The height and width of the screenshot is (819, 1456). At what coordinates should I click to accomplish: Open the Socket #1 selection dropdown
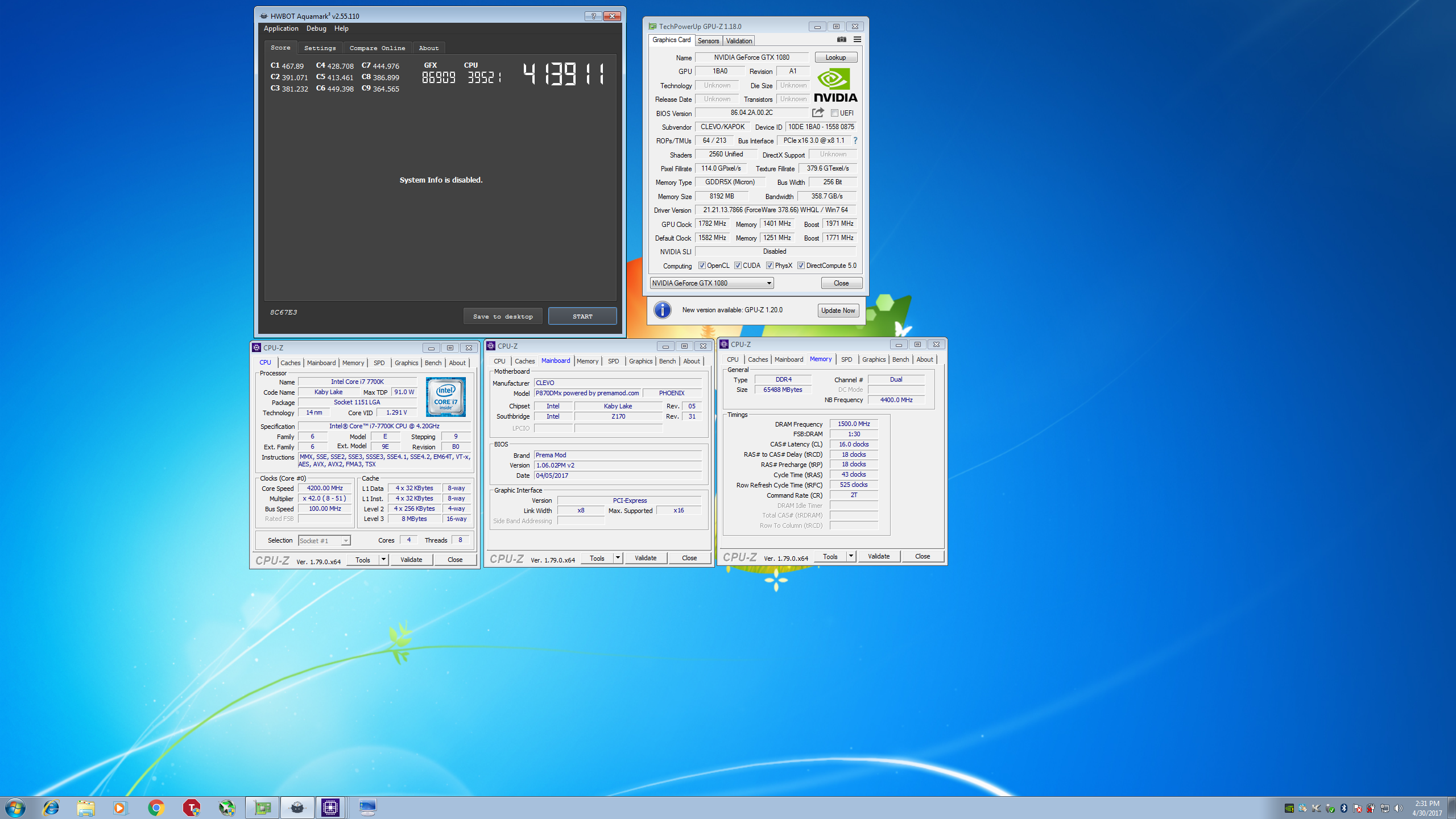coord(324,541)
